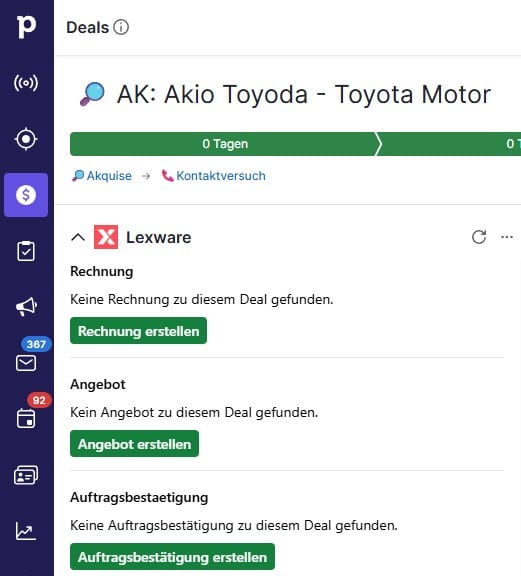Select the first 0 Tagen pipeline stage
521x576 pixels.
click(x=225, y=144)
